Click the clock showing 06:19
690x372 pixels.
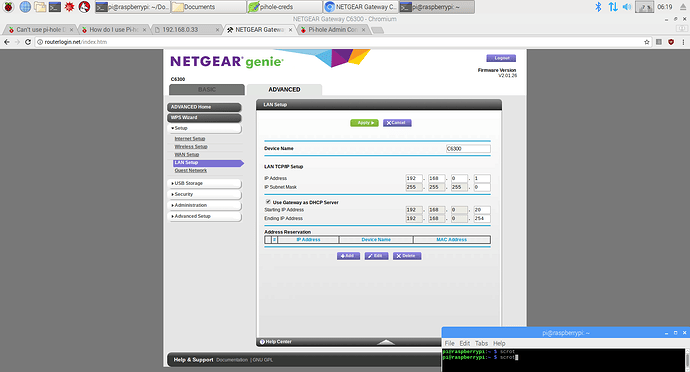point(664,7)
